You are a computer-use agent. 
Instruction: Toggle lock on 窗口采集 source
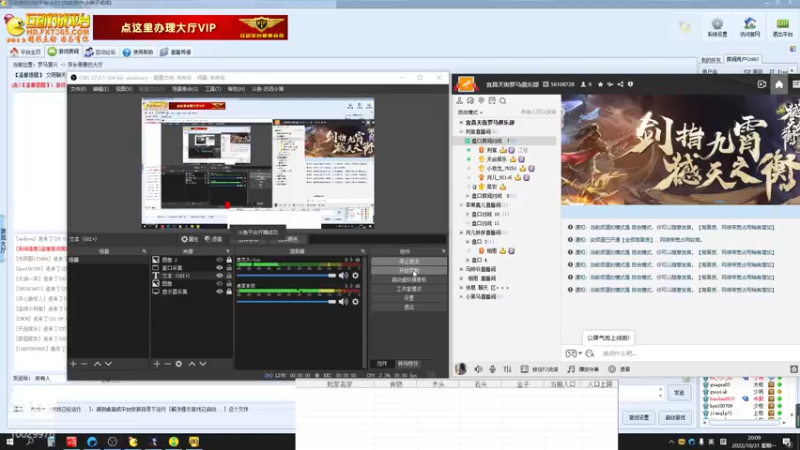229,268
